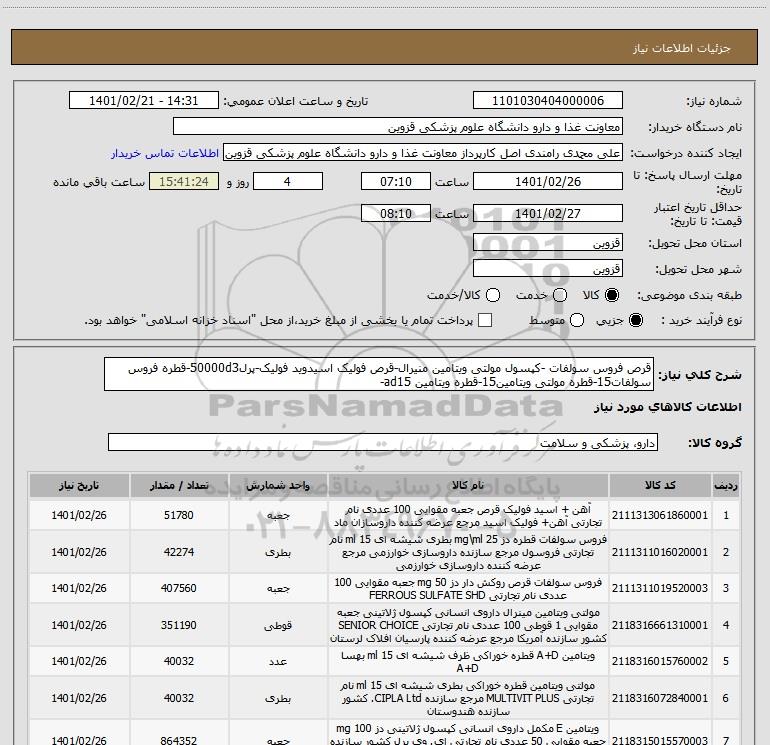Toggle the اسناد خزانه اسلامی payment checkbox
770x745 pixels.
pos(485,320)
